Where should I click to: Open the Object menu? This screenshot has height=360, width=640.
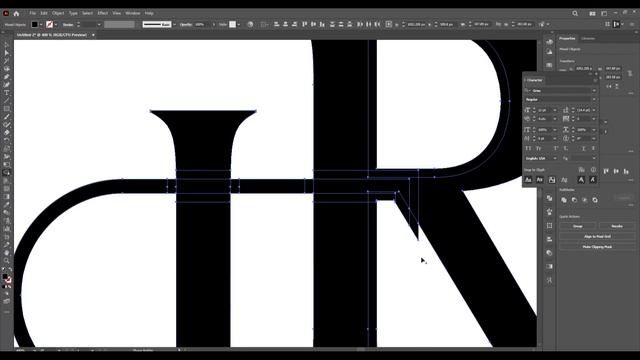(58, 13)
